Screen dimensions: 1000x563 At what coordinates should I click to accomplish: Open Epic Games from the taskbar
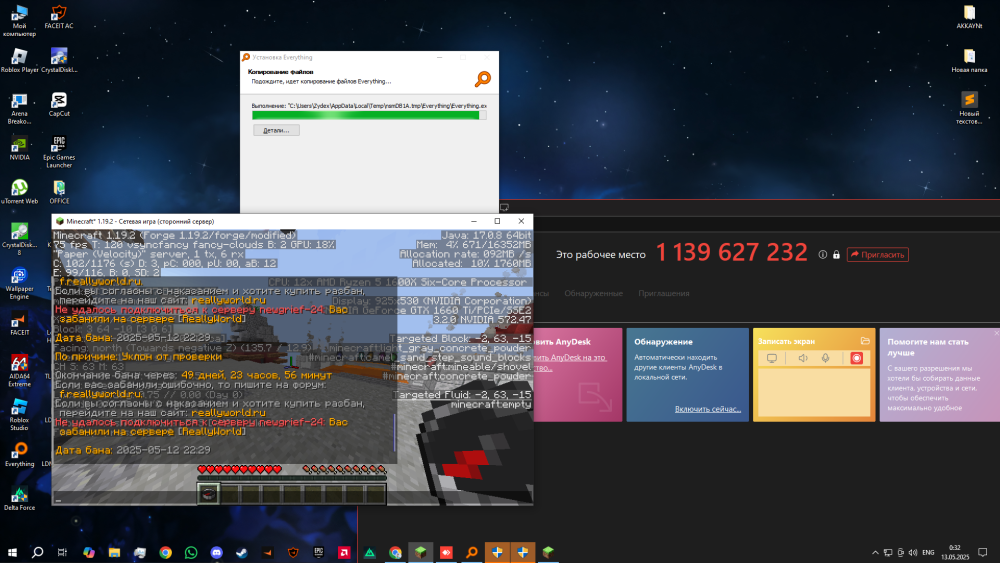point(318,552)
